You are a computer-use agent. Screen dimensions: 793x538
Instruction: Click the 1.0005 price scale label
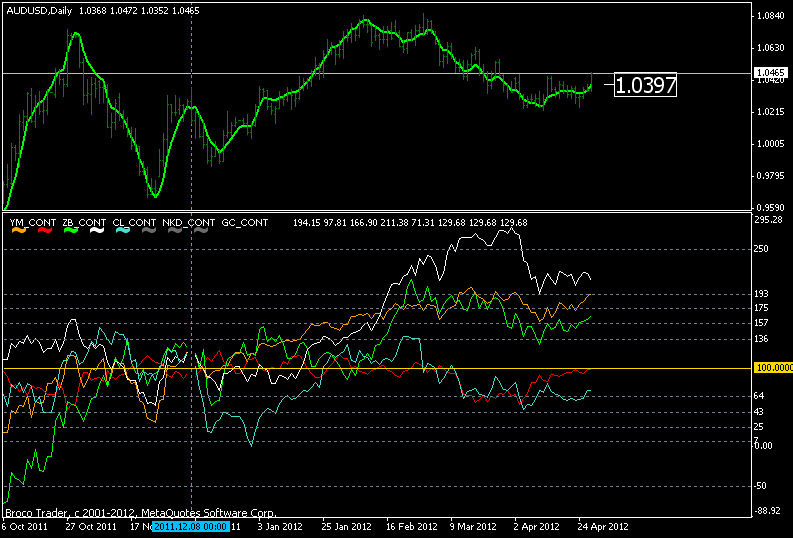(770, 144)
